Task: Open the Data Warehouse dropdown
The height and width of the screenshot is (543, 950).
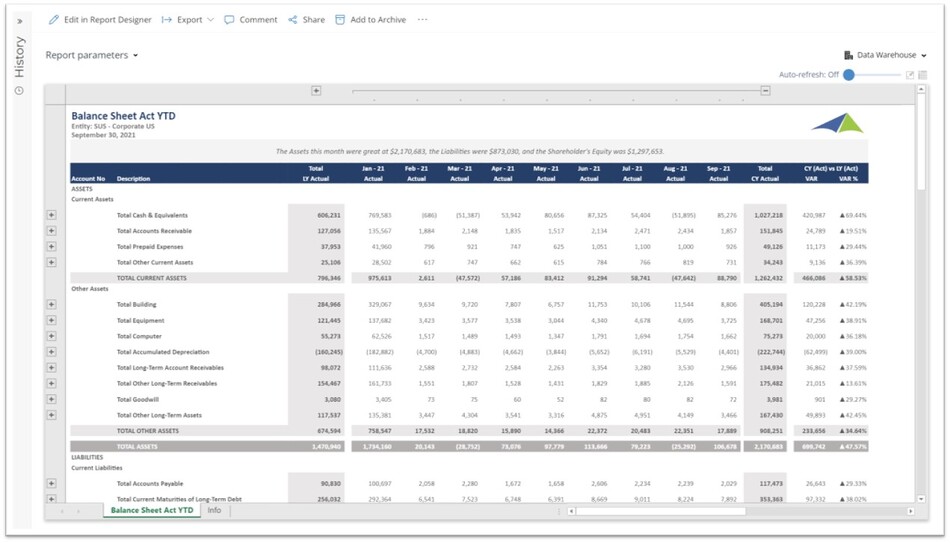Action: click(x=885, y=56)
